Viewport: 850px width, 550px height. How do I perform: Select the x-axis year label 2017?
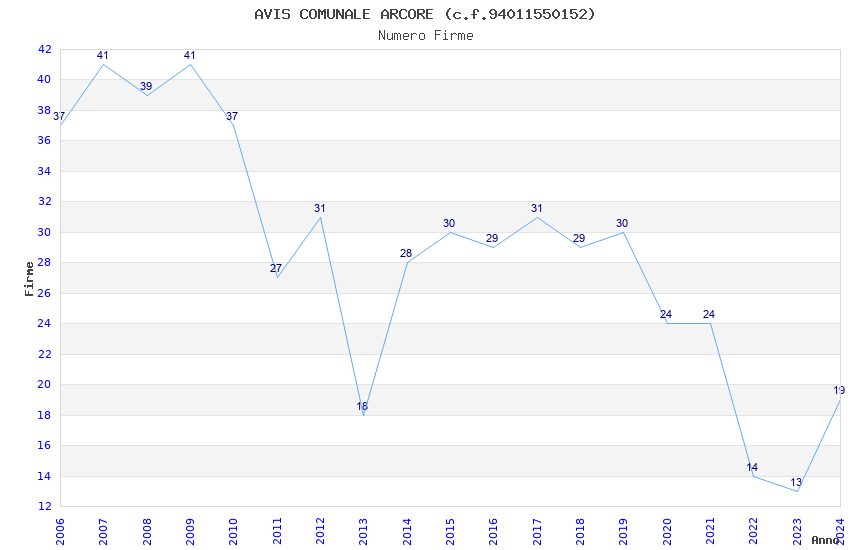(537, 532)
